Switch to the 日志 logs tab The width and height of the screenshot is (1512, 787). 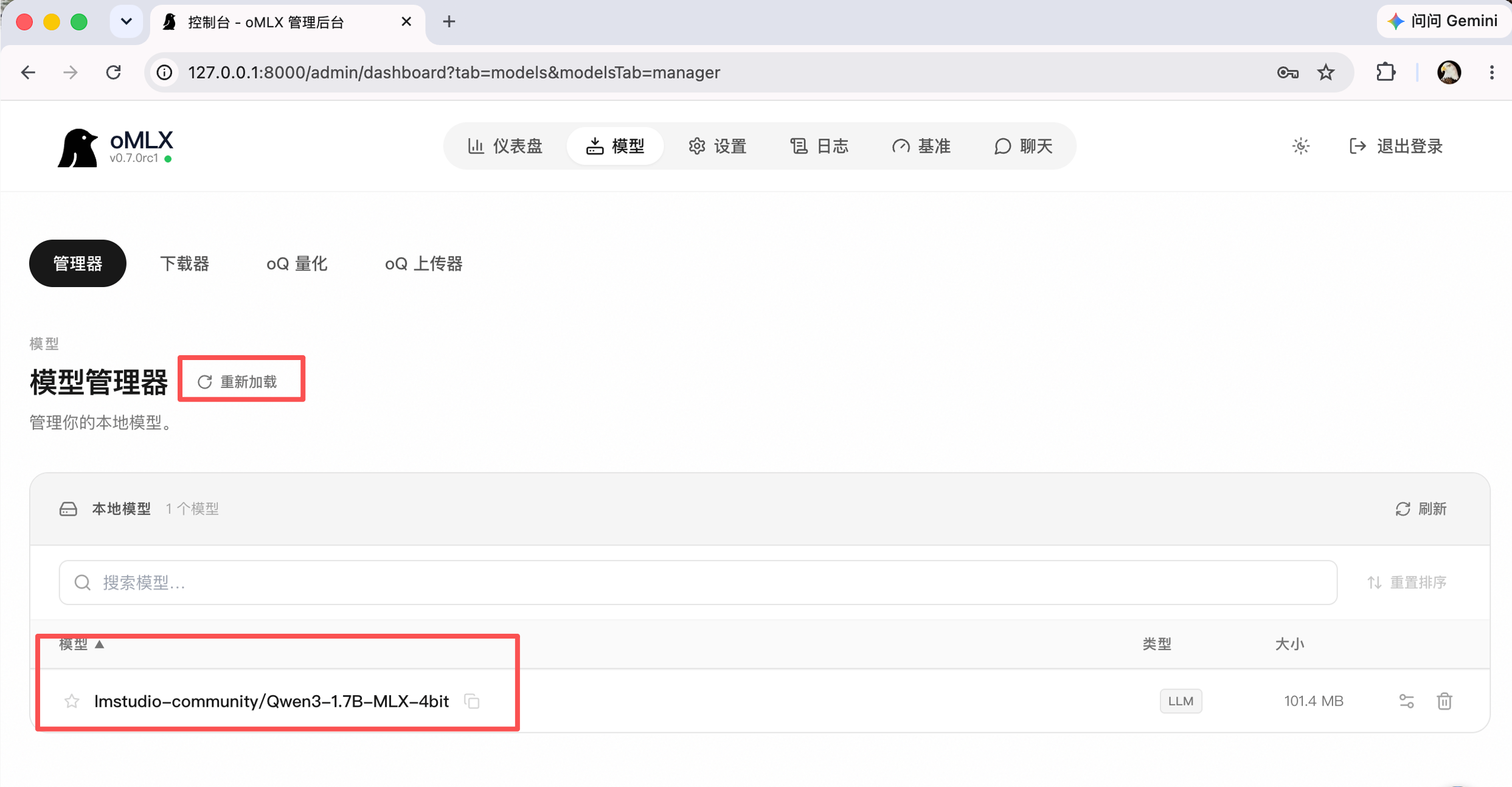(819, 146)
